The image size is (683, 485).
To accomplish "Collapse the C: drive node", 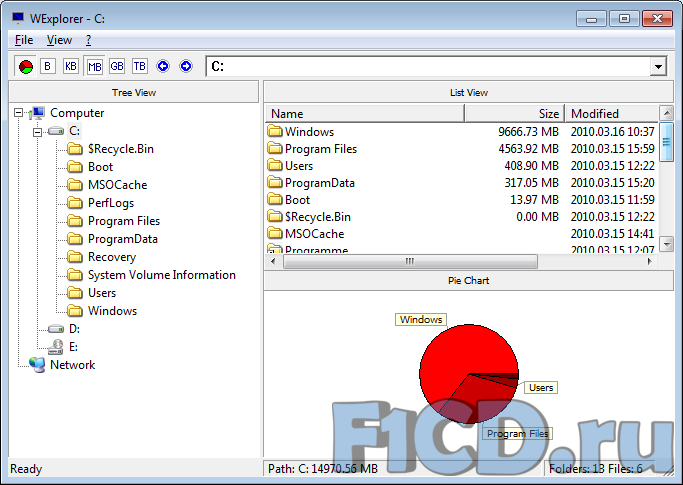I will pyautogui.click(x=37, y=131).
